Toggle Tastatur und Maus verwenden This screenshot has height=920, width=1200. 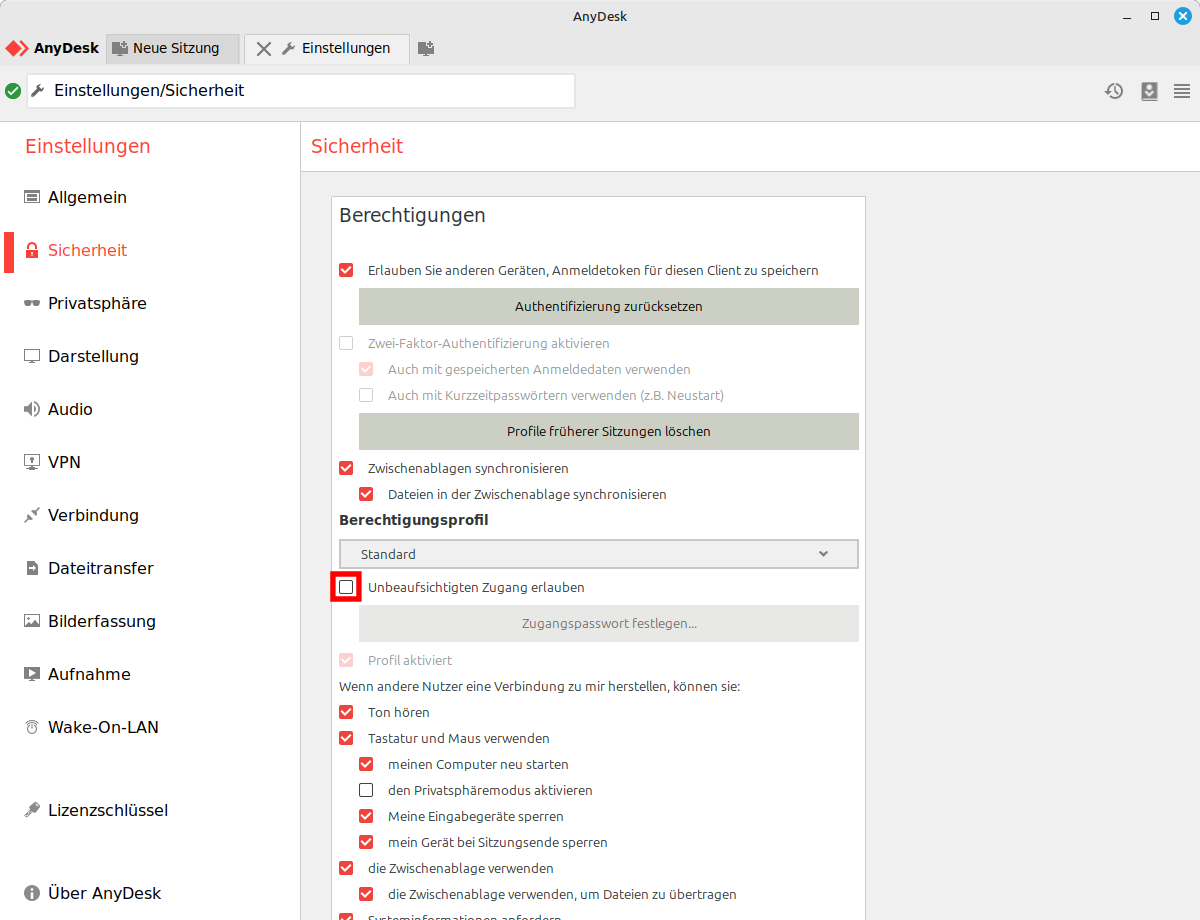coord(346,738)
